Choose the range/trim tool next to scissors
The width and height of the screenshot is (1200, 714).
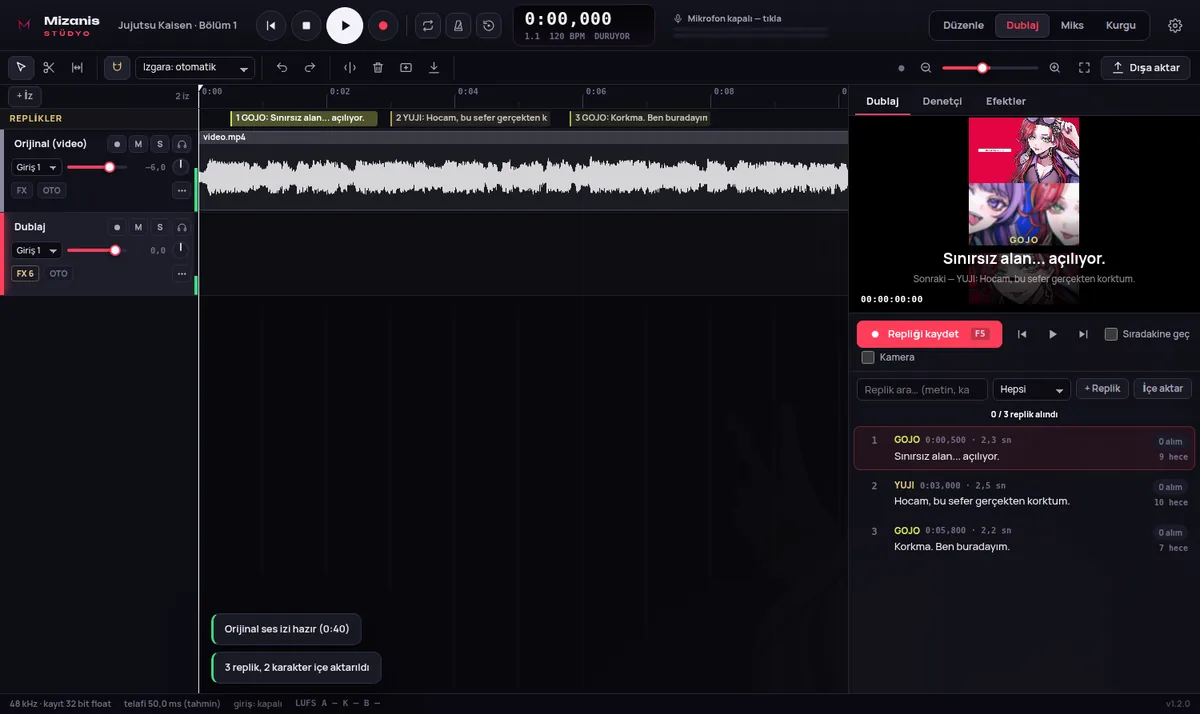tap(77, 67)
